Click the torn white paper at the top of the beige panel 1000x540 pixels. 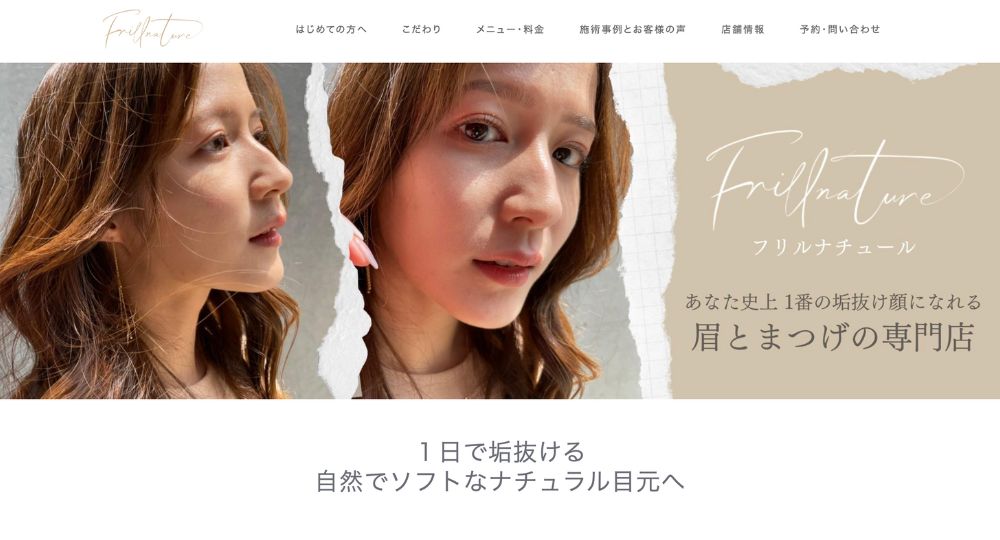click(848, 73)
